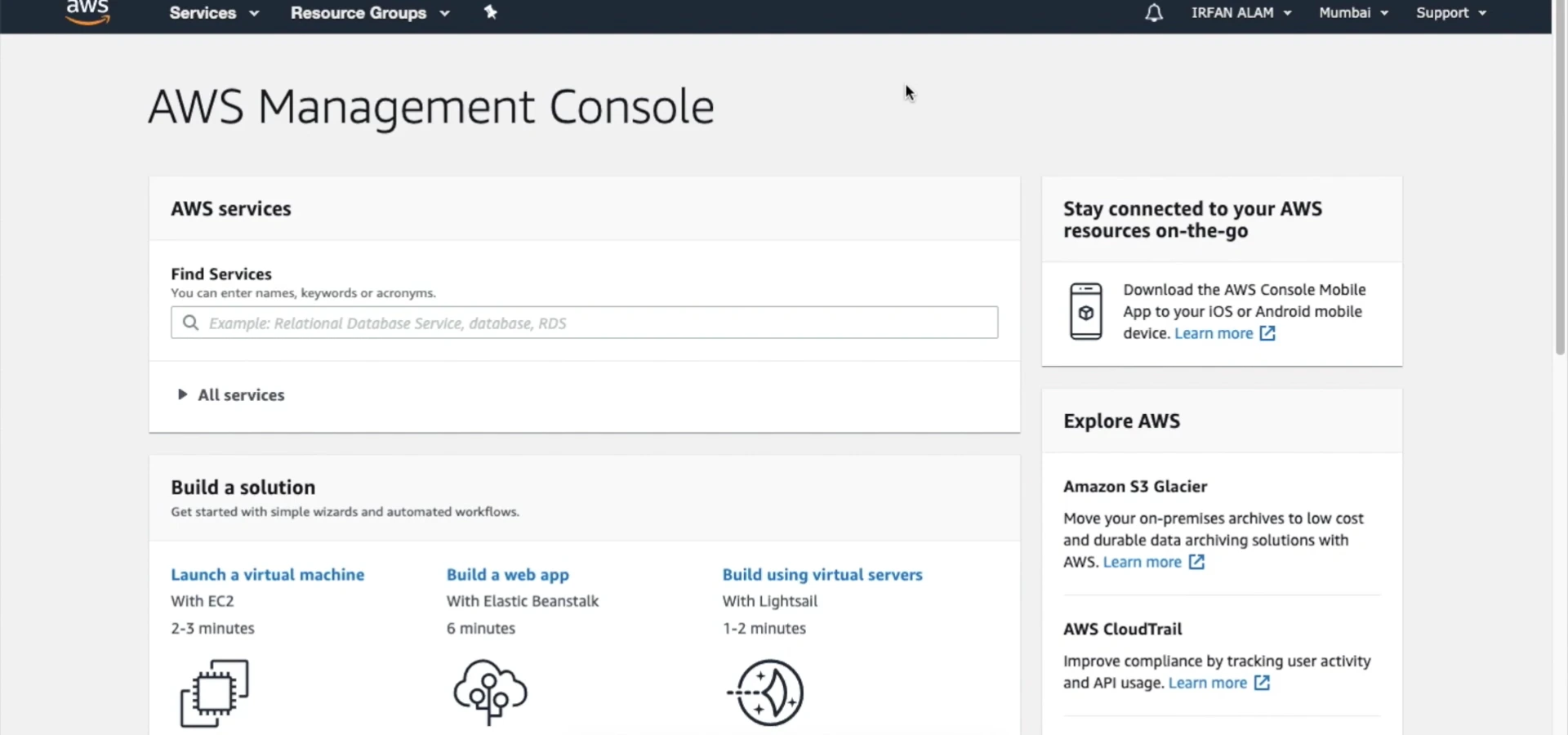1568x735 pixels.
Task: Click the '1-2 minutes' text
Action: pyautogui.click(x=764, y=628)
